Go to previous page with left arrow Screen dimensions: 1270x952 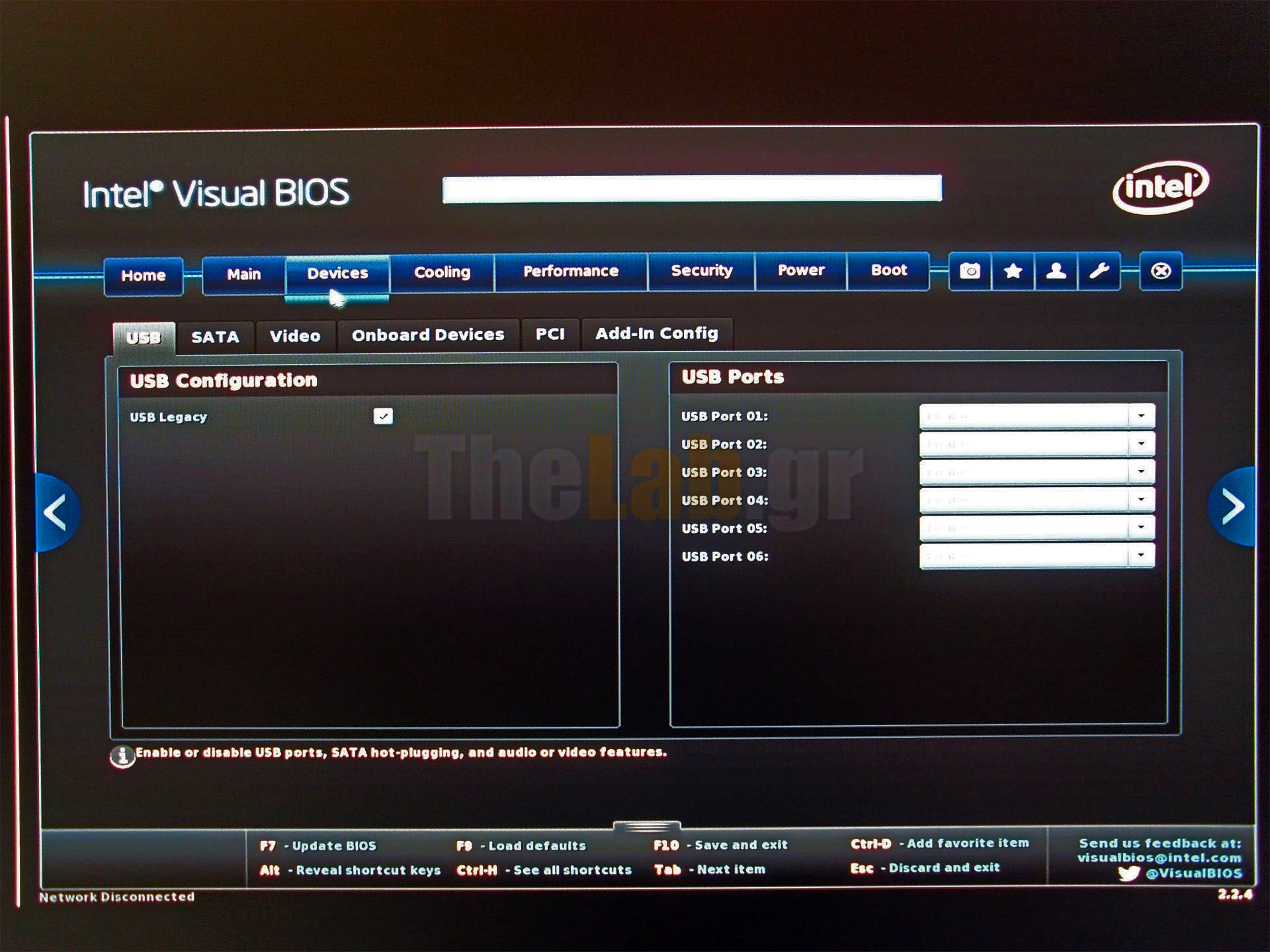click(x=57, y=512)
